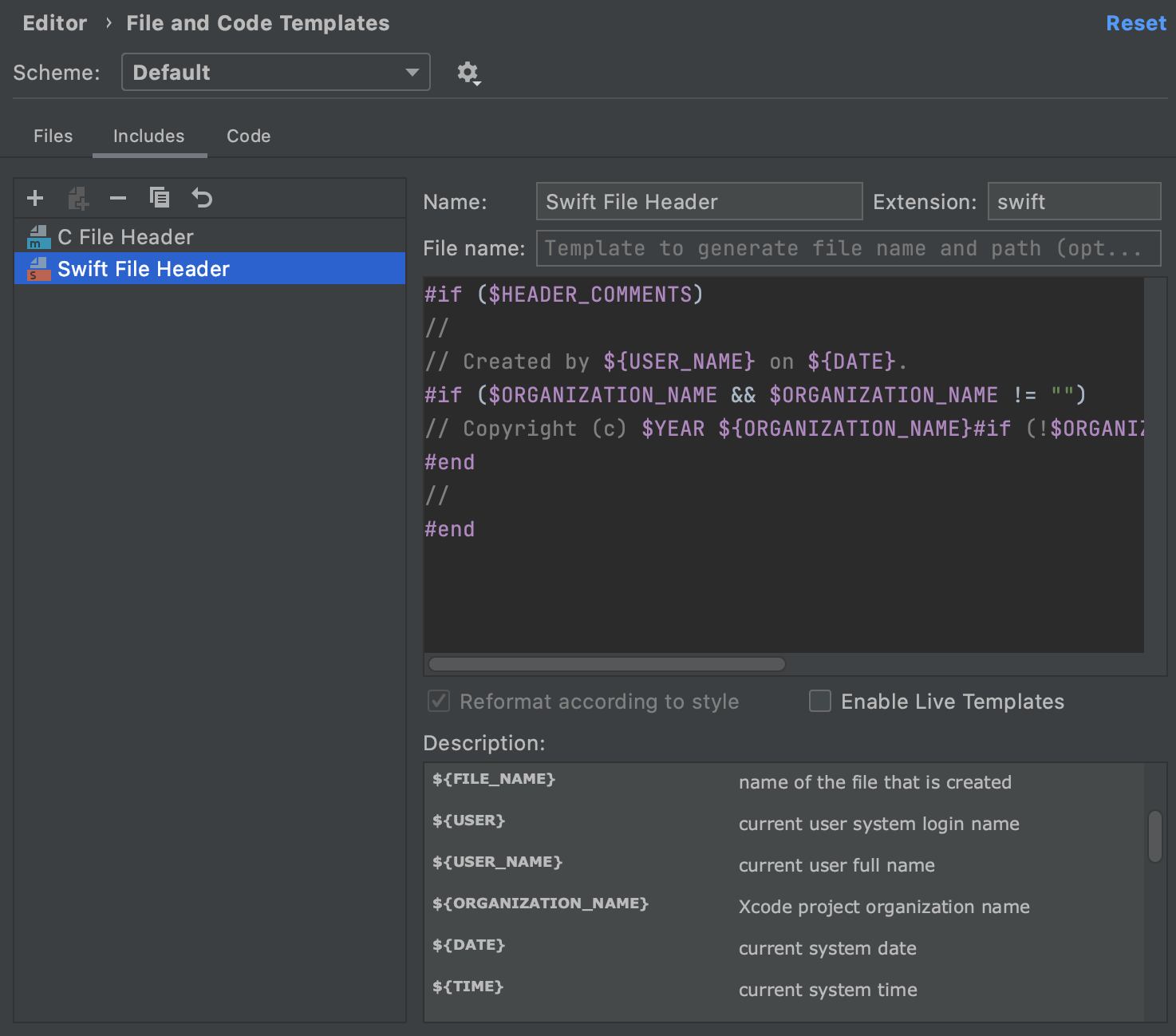Toggle Reformat according to style checkbox

pyautogui.click(x=439, y=701)
